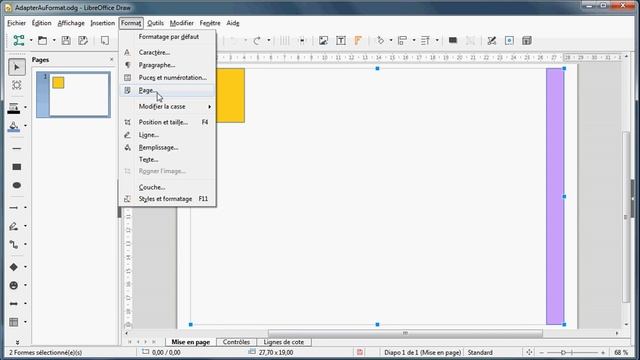Open the Redo history dropdown arrow

(x=269, y=40)
